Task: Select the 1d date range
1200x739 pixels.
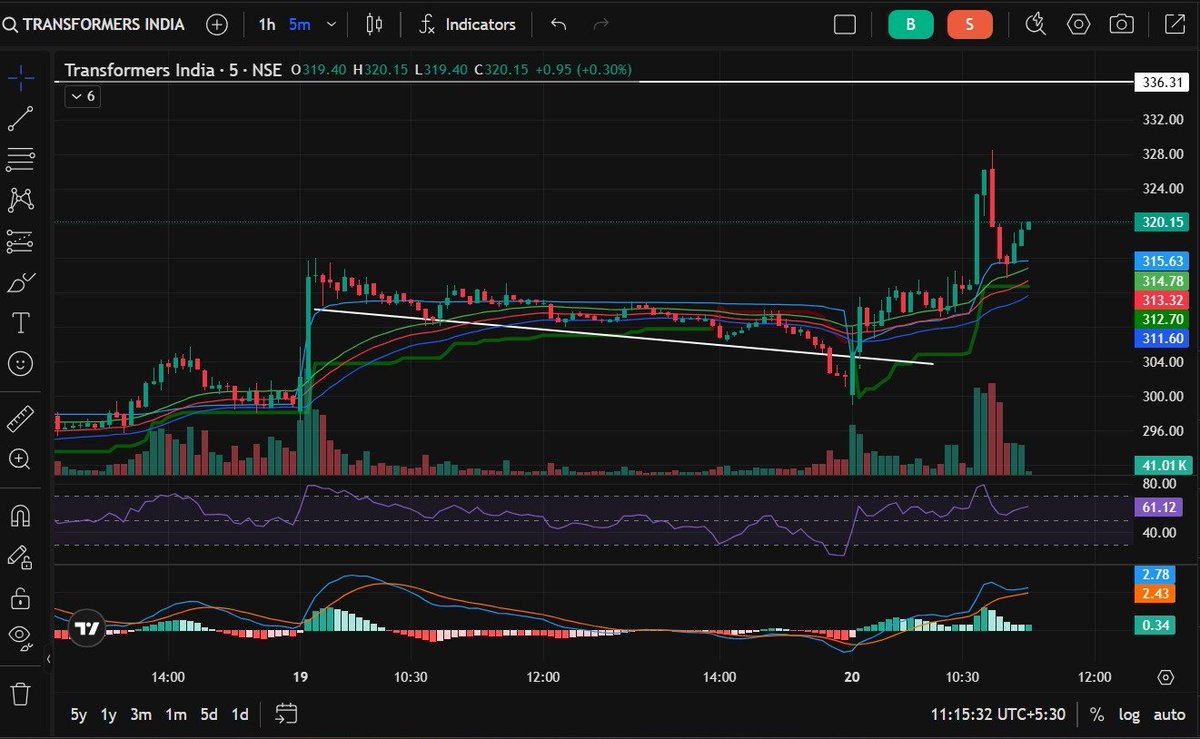Action: pyautogui.click(x=240, y=714)
